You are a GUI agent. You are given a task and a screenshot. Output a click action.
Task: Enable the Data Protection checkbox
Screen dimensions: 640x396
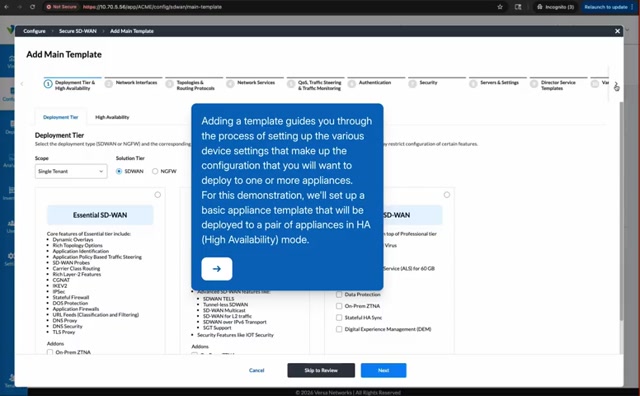pos(339,294)
